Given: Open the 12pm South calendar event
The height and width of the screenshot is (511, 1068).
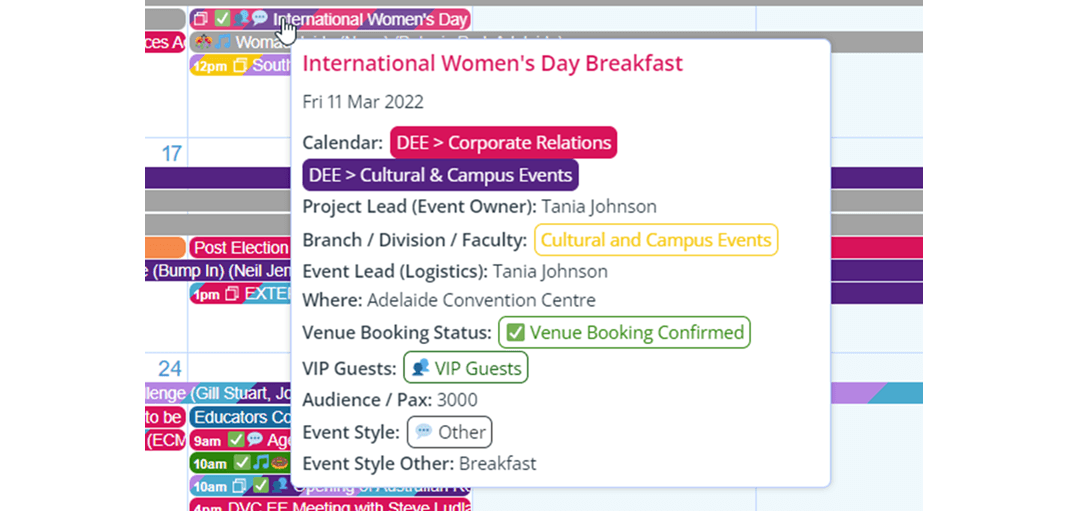Looking at the screenshot, I should click(241, 66).
